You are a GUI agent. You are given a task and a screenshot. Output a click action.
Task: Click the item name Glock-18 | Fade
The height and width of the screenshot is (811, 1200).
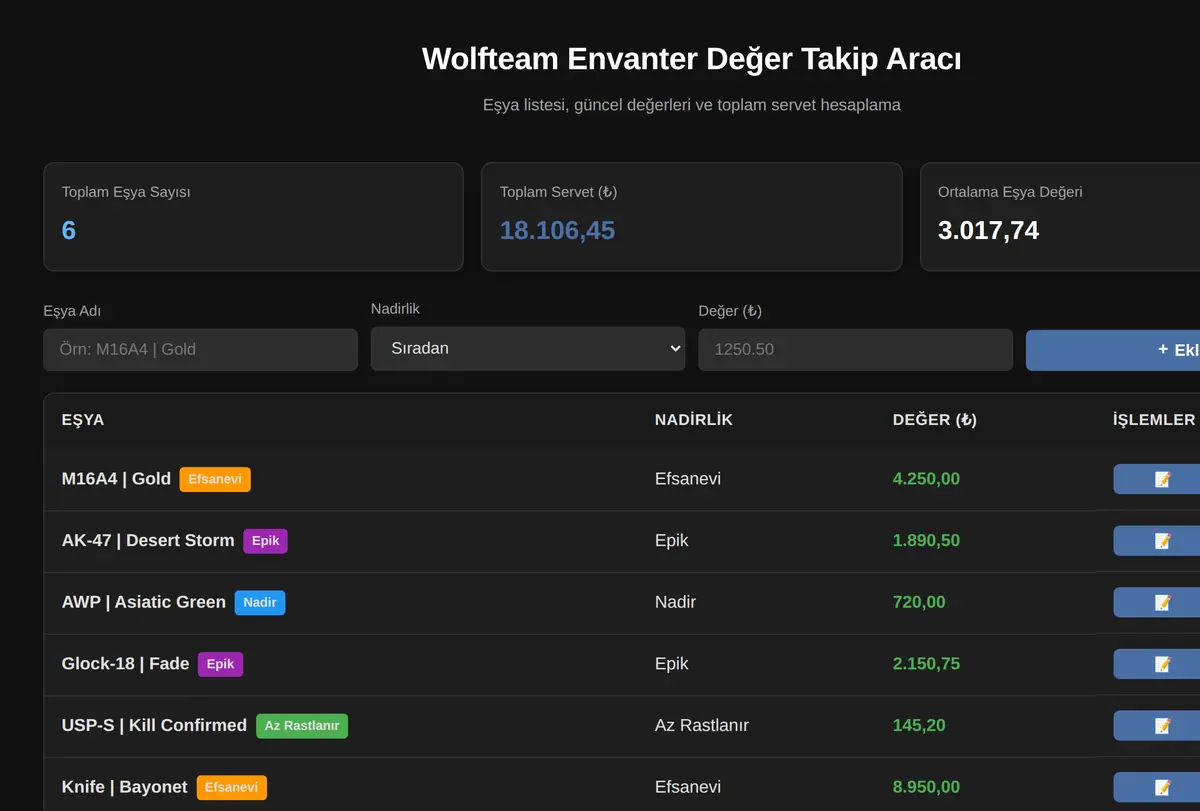point(126,664)
